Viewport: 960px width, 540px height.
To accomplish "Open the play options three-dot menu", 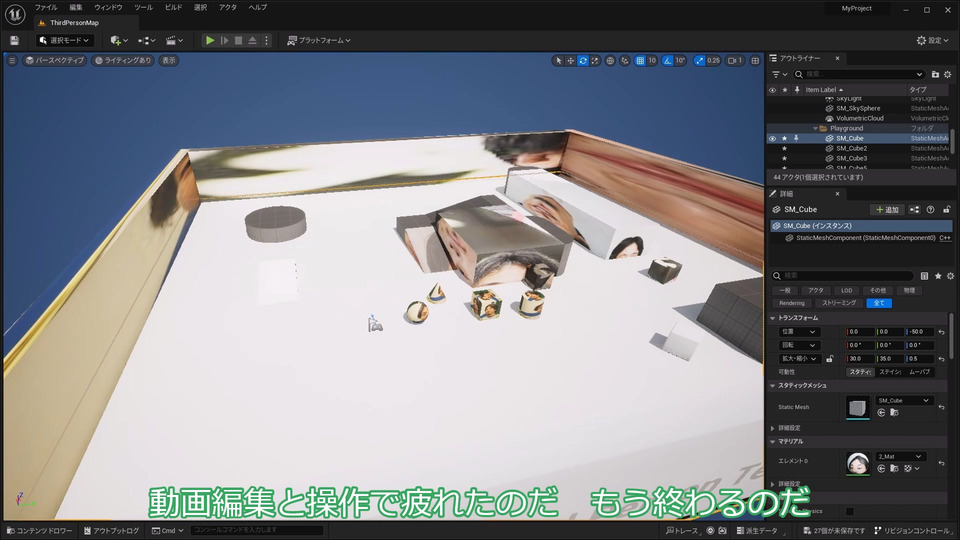I will click(x=266, y=40).
